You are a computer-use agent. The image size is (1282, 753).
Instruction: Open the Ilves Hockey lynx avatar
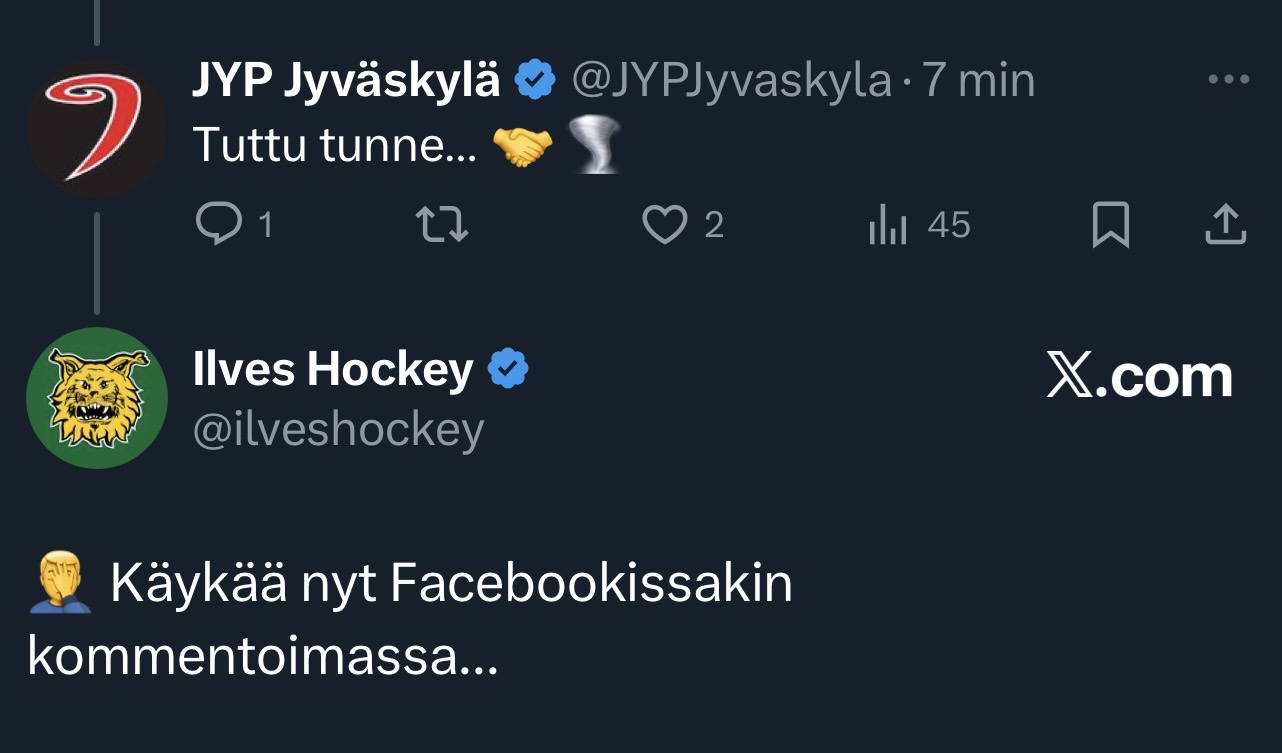[x=96, y=398]
